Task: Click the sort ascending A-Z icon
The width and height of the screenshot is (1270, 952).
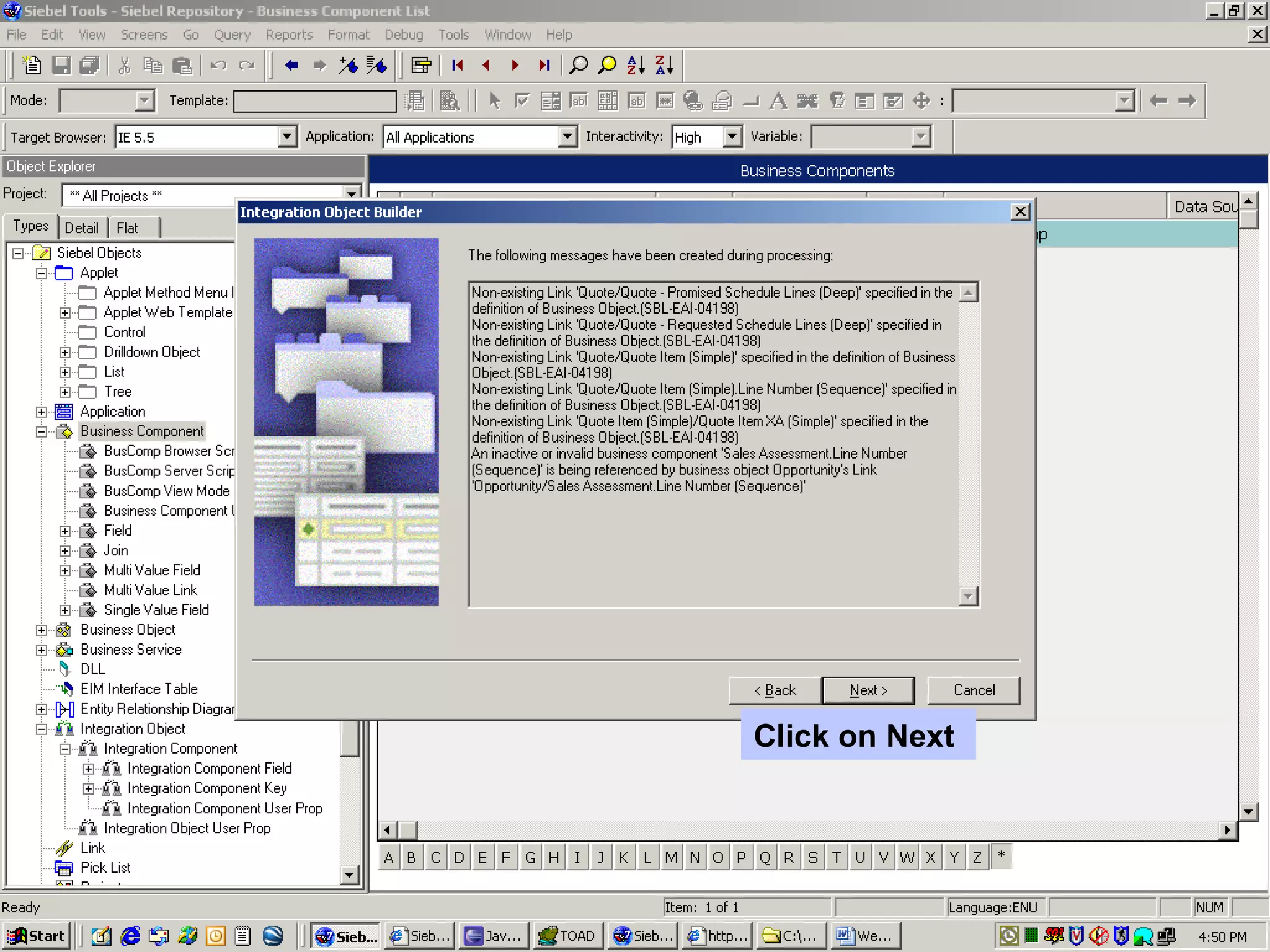Action: [636, 65]
